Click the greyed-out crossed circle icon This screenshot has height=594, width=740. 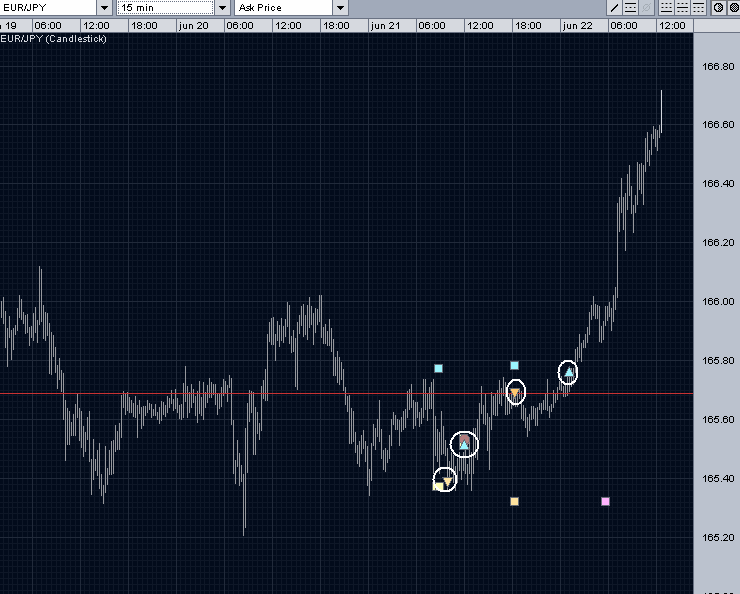click(647, 8)
